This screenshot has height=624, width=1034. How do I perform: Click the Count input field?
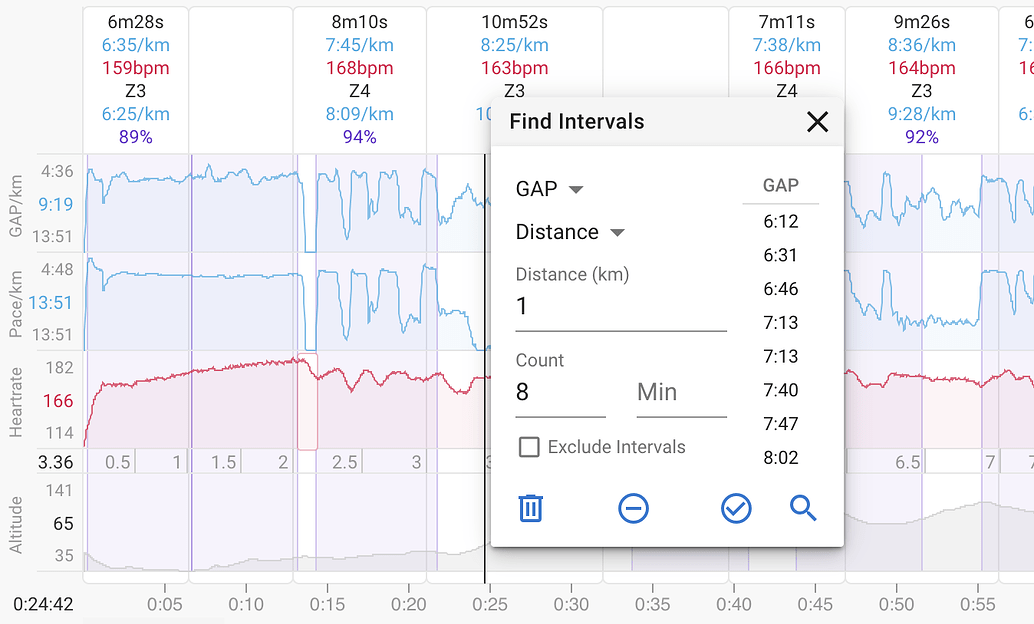pos(560,392)
